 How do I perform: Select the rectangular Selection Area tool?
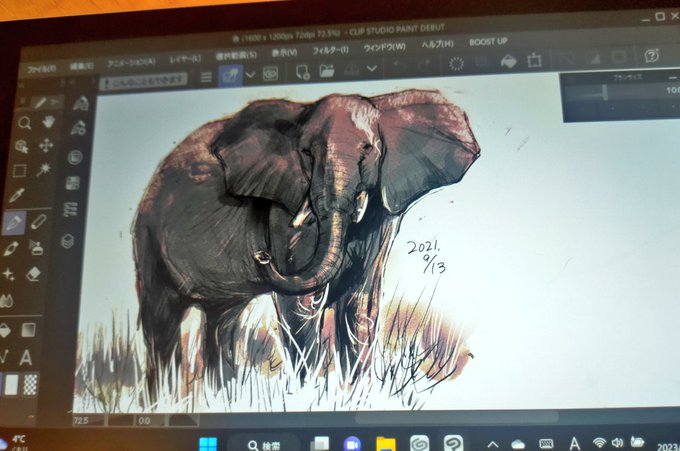tap(20, 171)
